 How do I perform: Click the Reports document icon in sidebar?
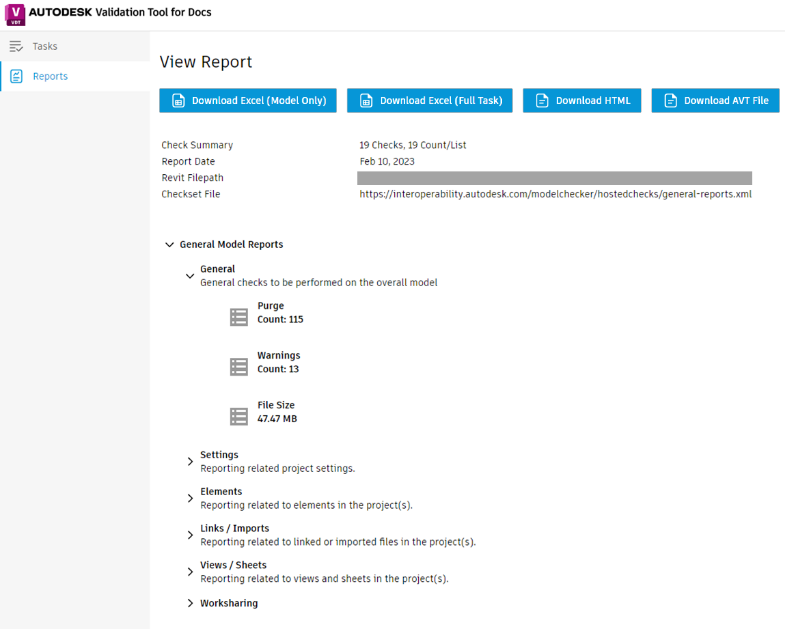click(16, 76)
